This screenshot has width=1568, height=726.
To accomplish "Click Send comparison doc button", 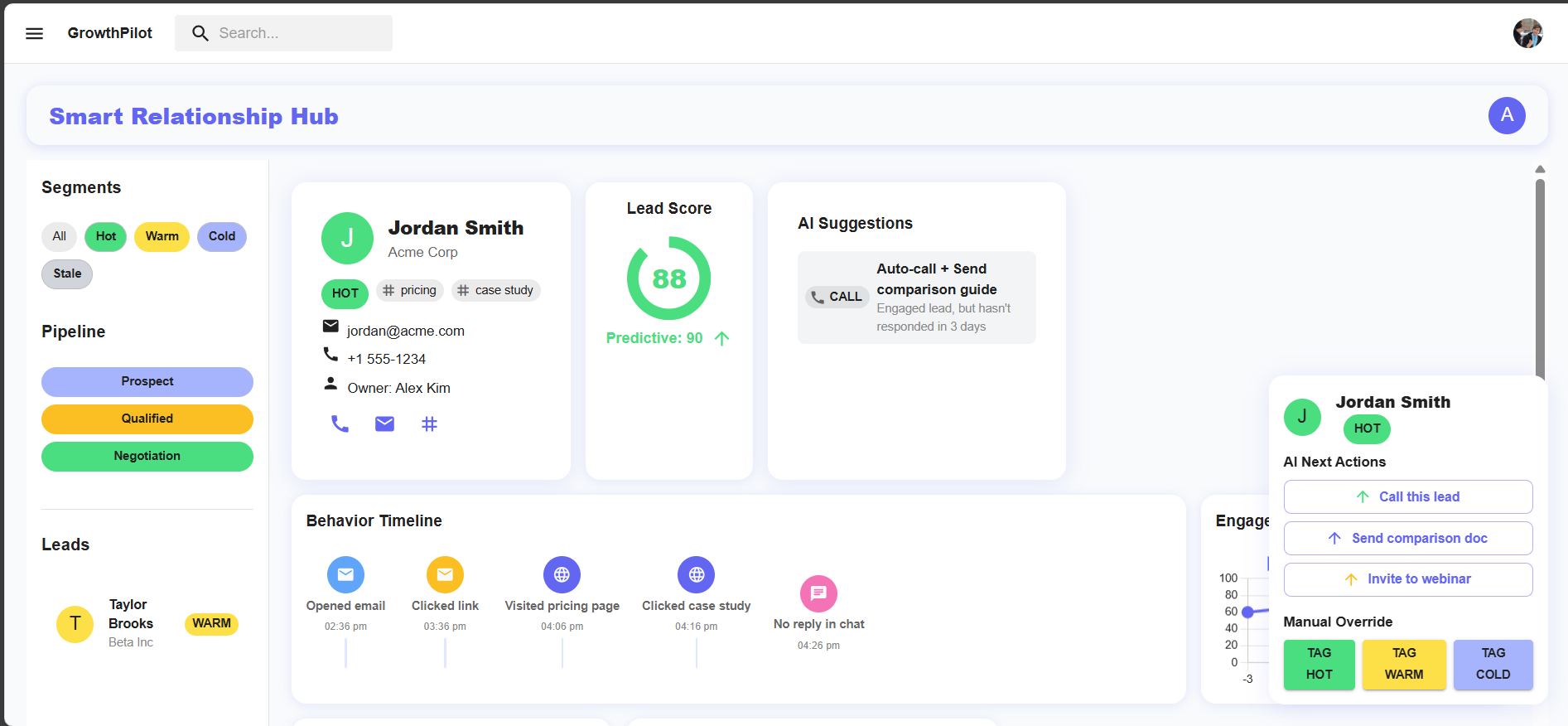I will (1408, 538).
